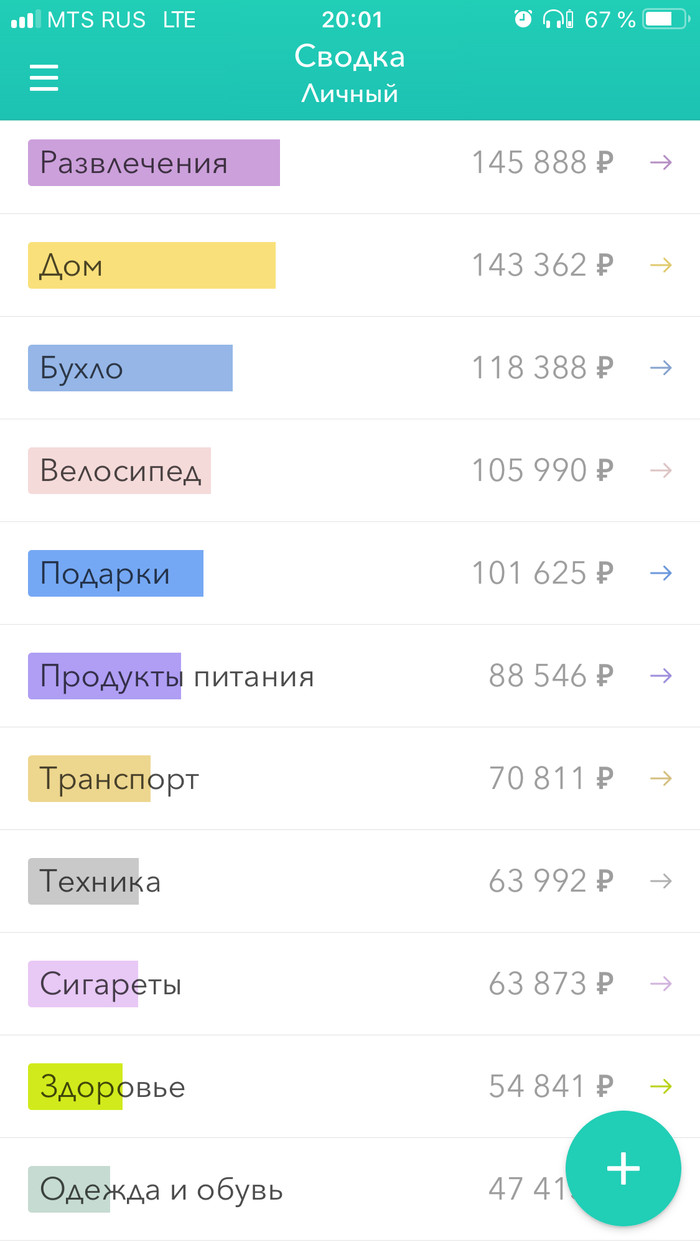Tap the 105 990 ₽ Велосипед amount

point(542,470)
